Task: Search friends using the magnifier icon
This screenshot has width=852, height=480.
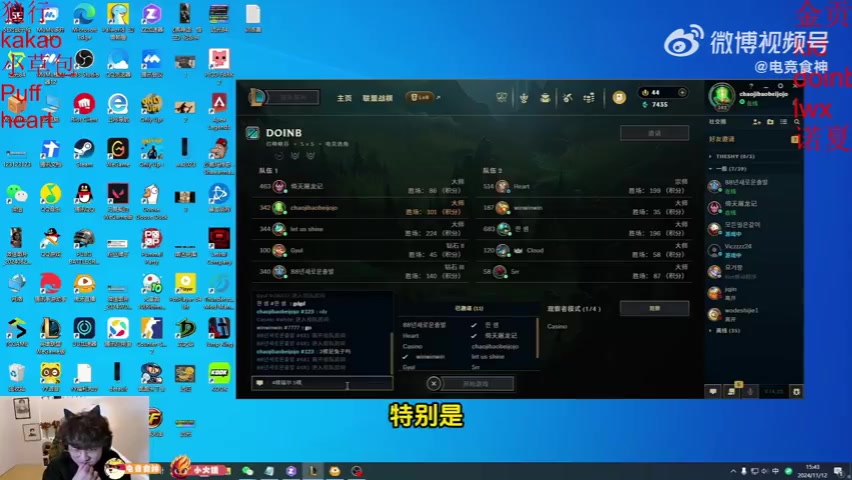Action: pos(797,122)
